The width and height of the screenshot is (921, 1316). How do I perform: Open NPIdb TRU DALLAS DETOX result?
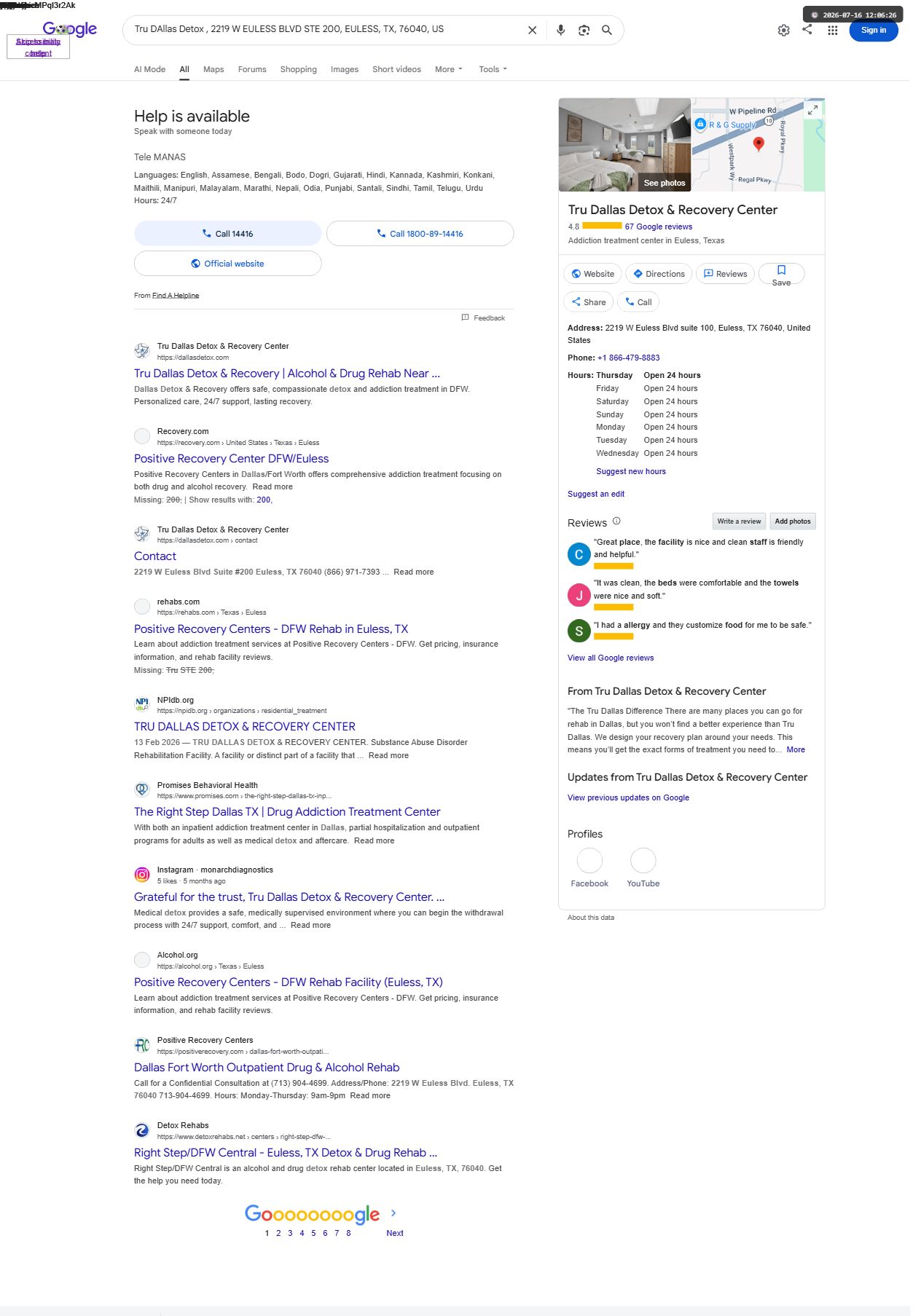coord(245,727)
